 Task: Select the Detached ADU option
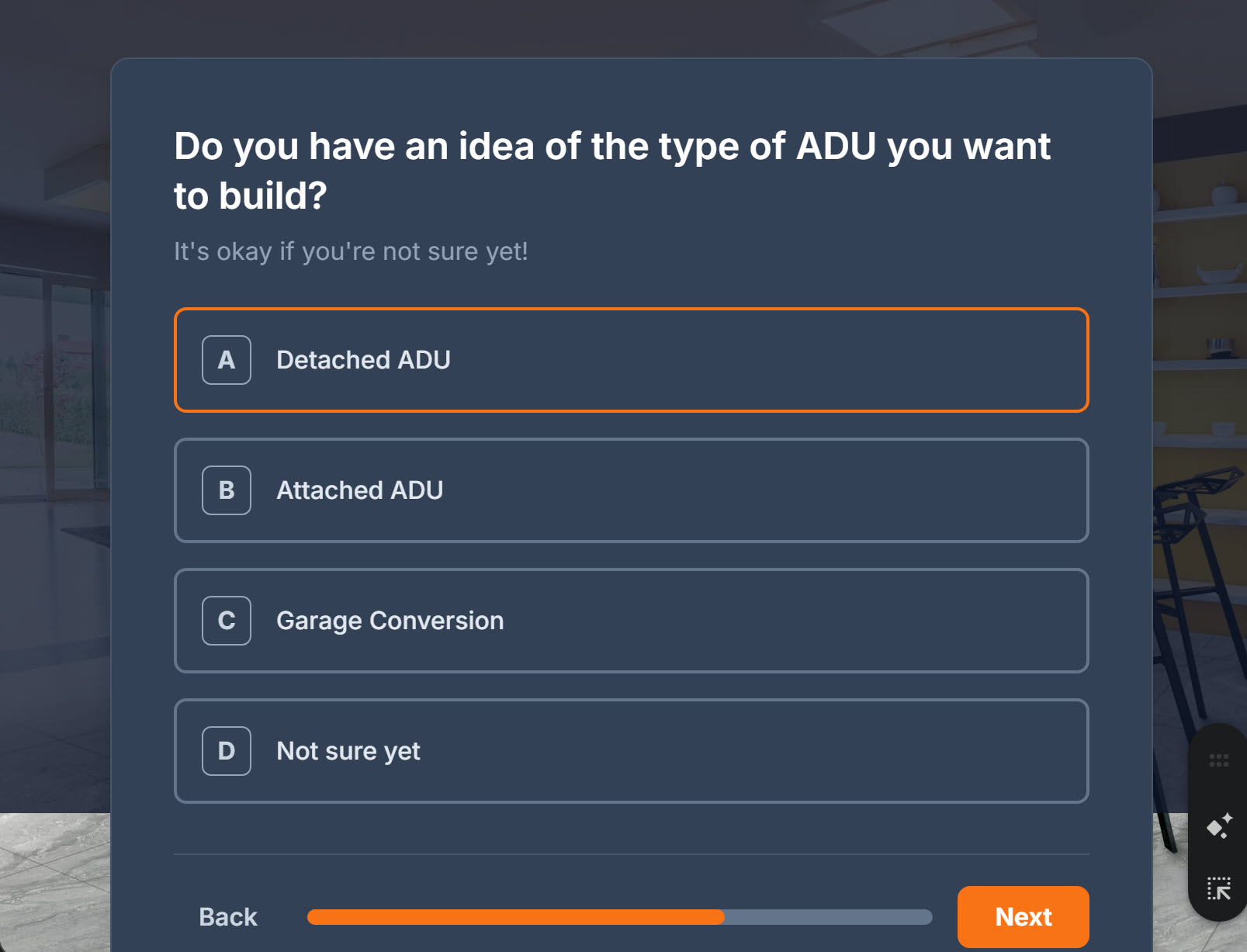tap(631, 360)
